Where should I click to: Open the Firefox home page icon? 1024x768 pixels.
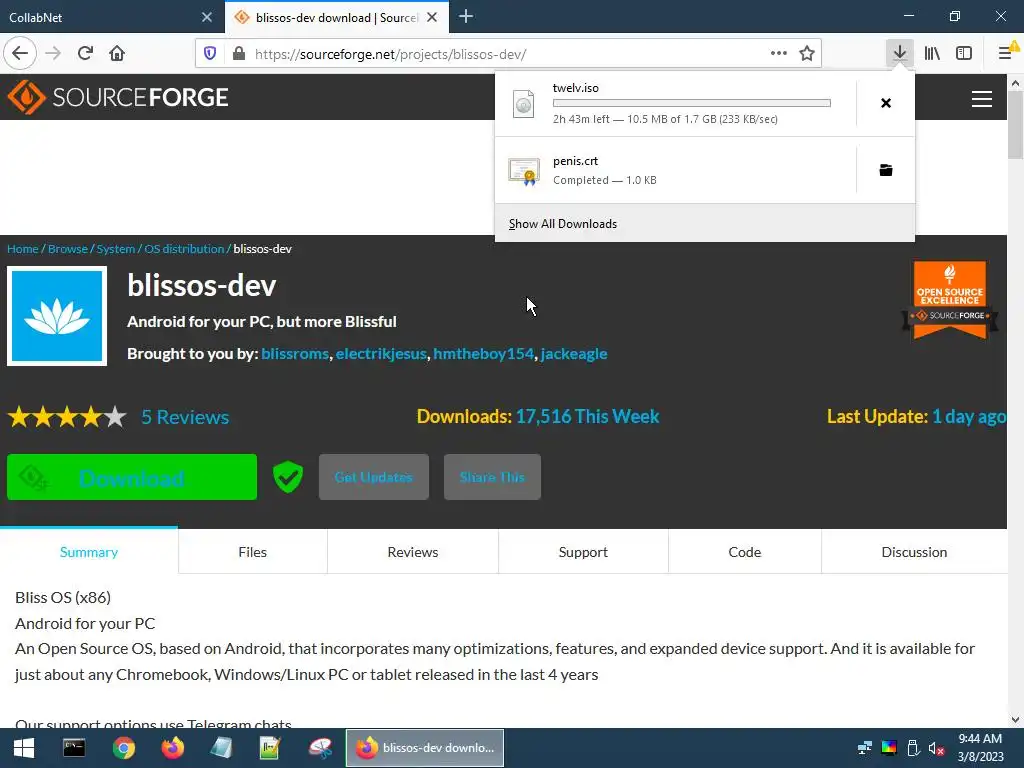117,53
